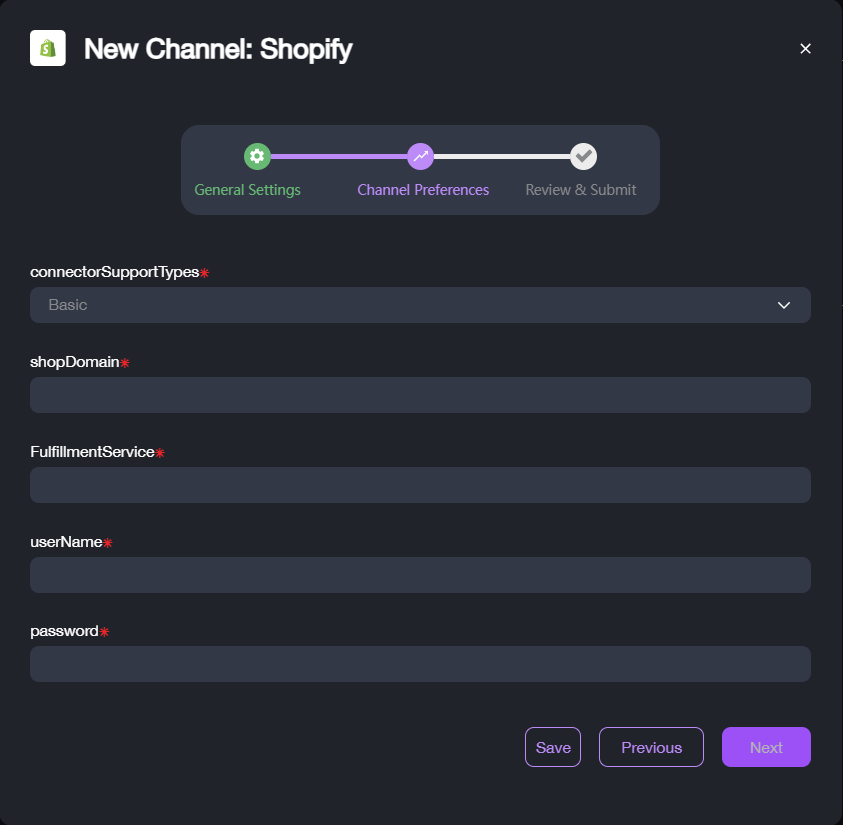Select the Channel Preferences step label

pos(423,190)
